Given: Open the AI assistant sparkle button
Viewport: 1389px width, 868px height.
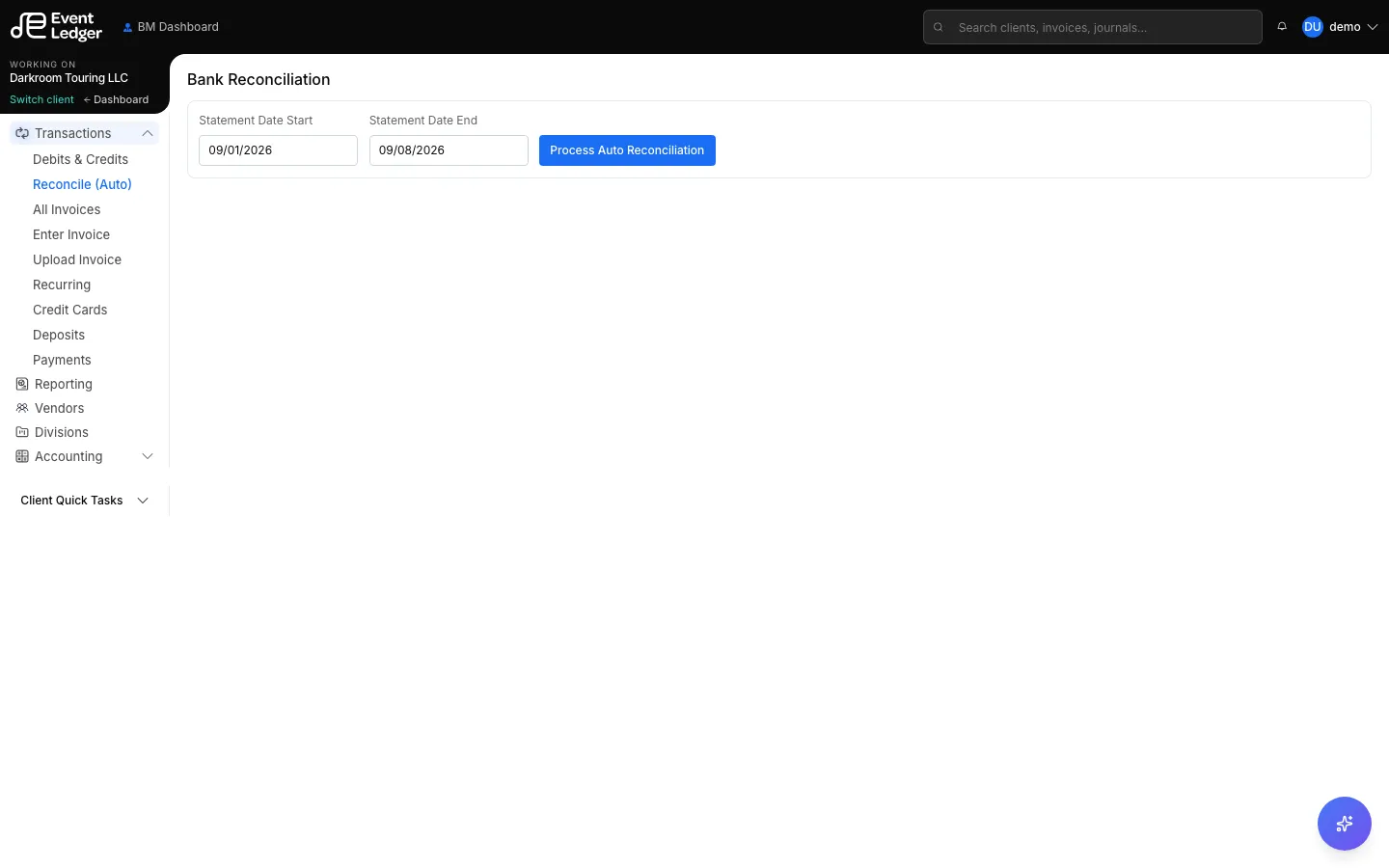Looking at the screenshot, I should pyautogui.click(x=1344, y=824).
